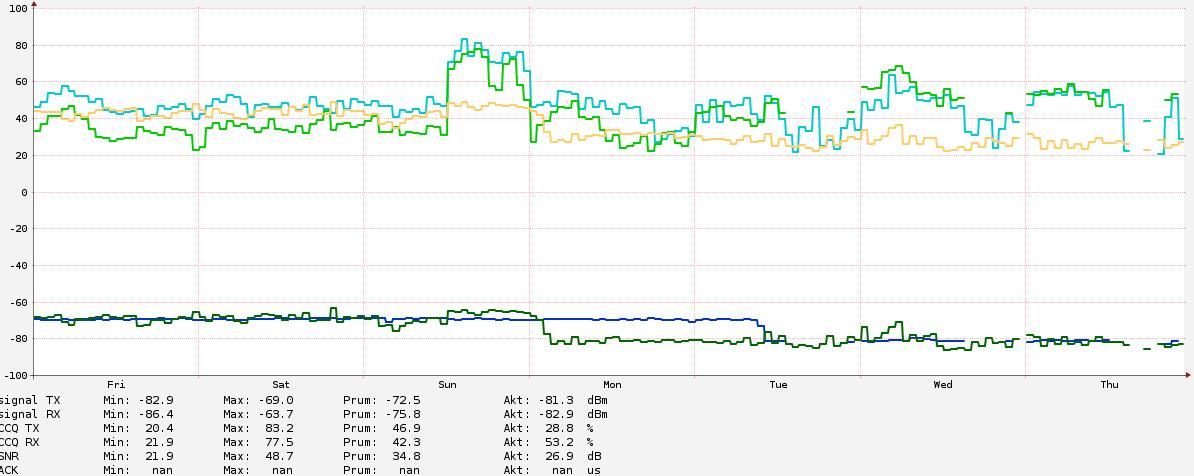The width and height of the screenshot is (1194, 476).
Task: Select the CCQ TX Akt value 28.8
Action: click(560, 428)
